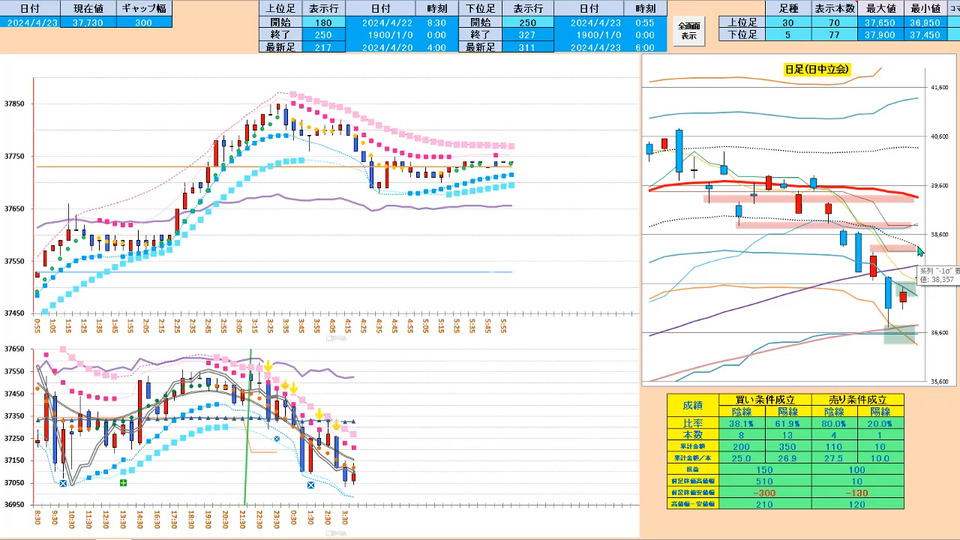Viewport: 960px width, 540px height.
Task: Select the 足種 value 5 for 下位足
Action: click(x=788, y=35)
